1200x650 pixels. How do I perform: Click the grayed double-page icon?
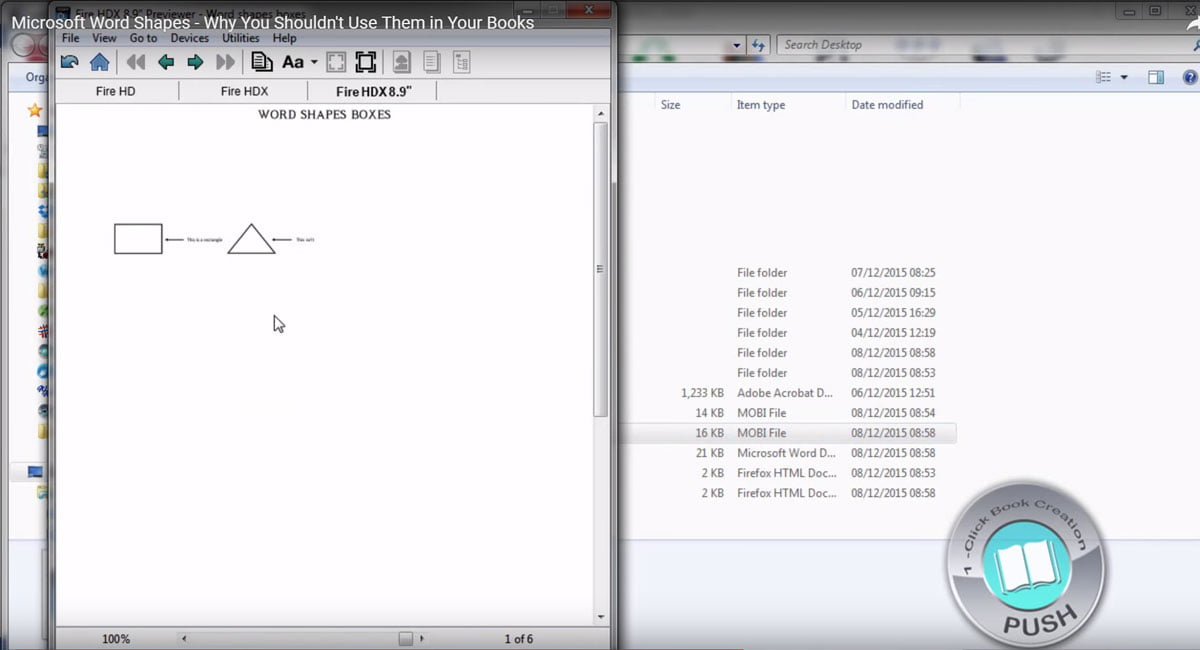[x=432, y=62]
